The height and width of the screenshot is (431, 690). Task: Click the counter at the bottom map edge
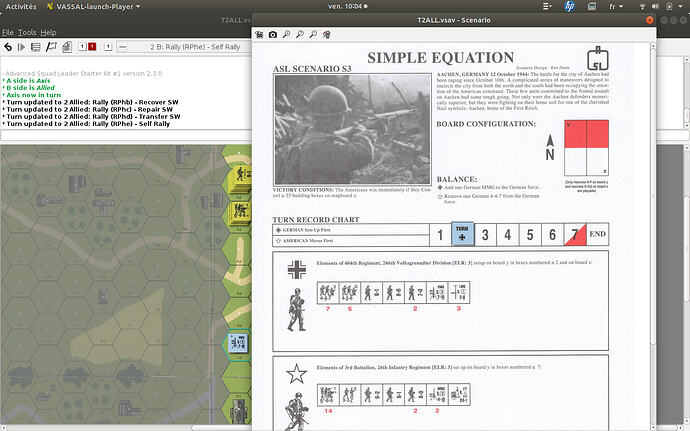point(240,411)
